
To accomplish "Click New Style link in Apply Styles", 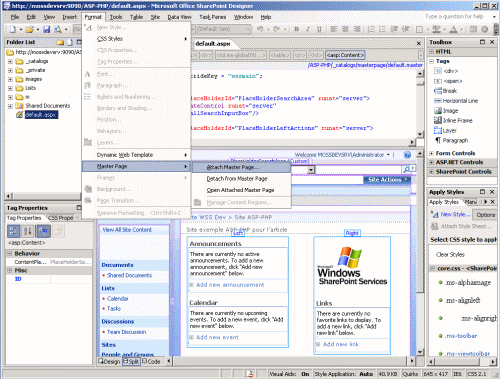I will pos(455,214).
